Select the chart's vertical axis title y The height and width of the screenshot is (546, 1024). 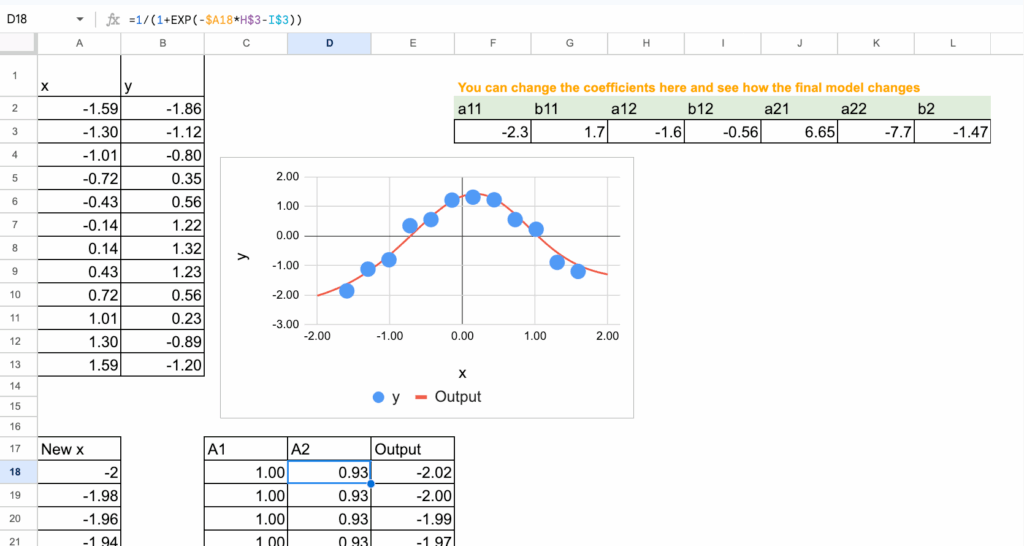tap(241, 256)
